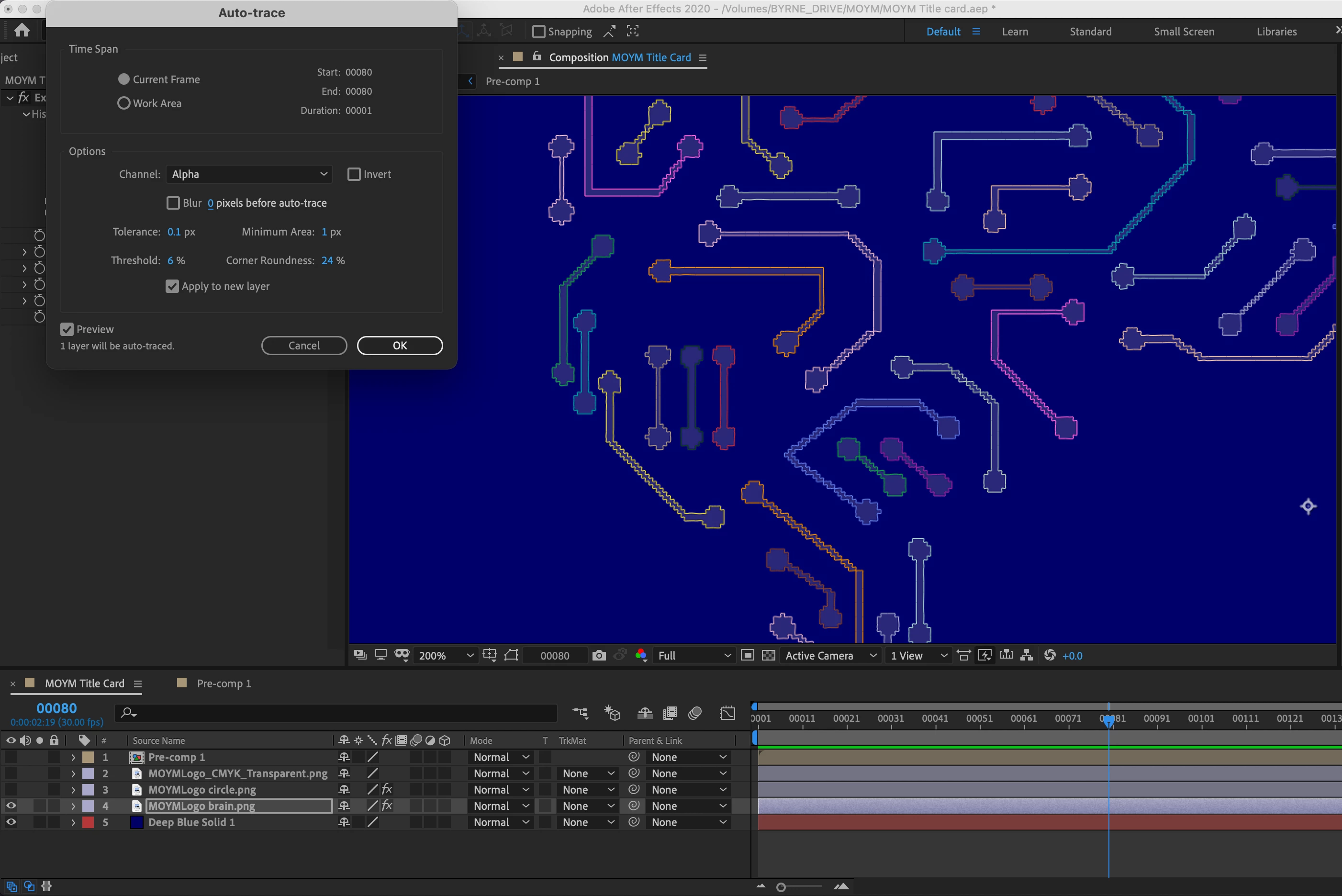Screen dimensions: 1342x896
Task: Toggle transparency grid icon in viewer
Action: click(769, 655)
